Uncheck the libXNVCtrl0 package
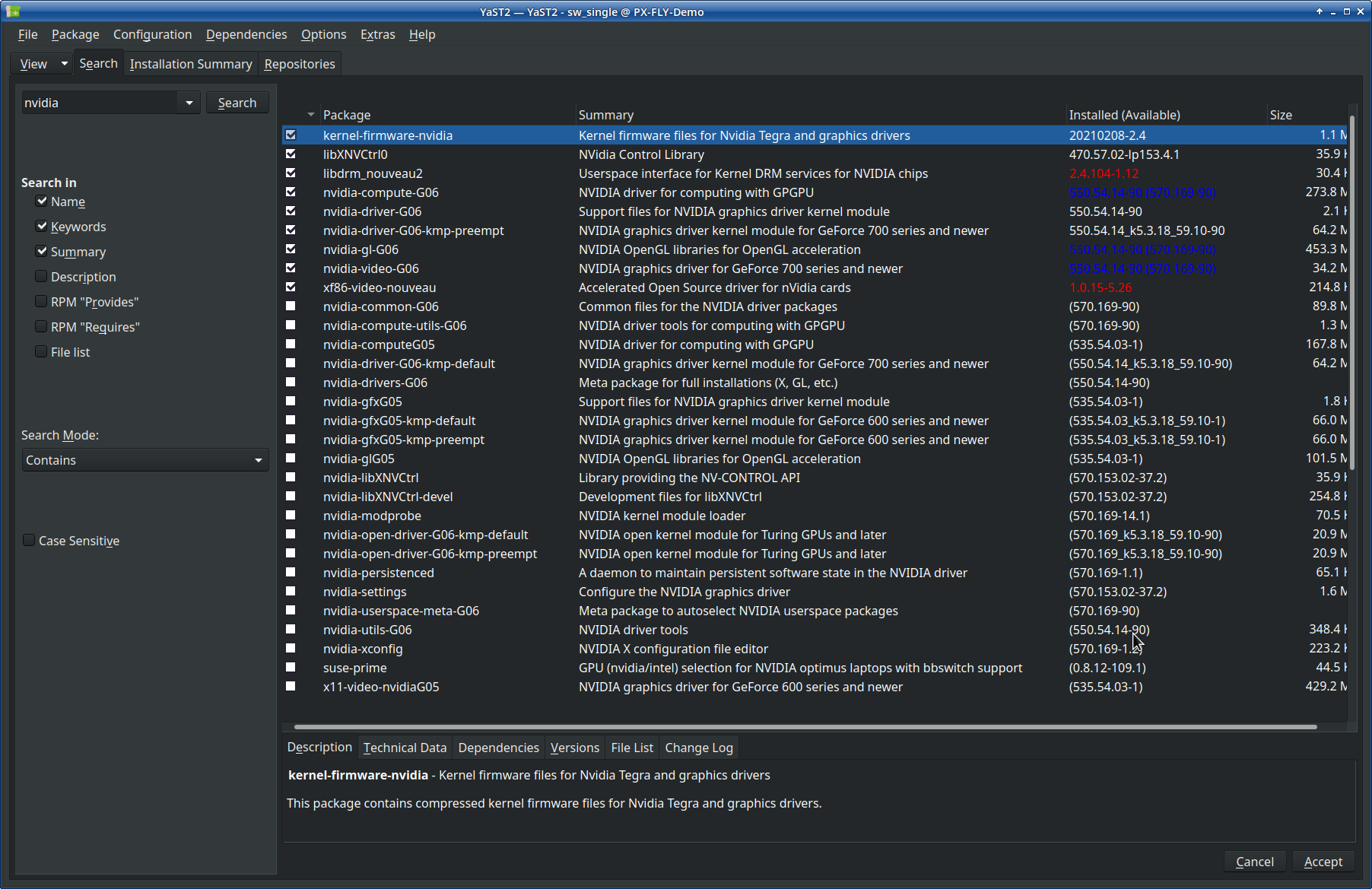The height and width of the screenshot is (889, 1372). pyautogui.click(x=291, y=154)
